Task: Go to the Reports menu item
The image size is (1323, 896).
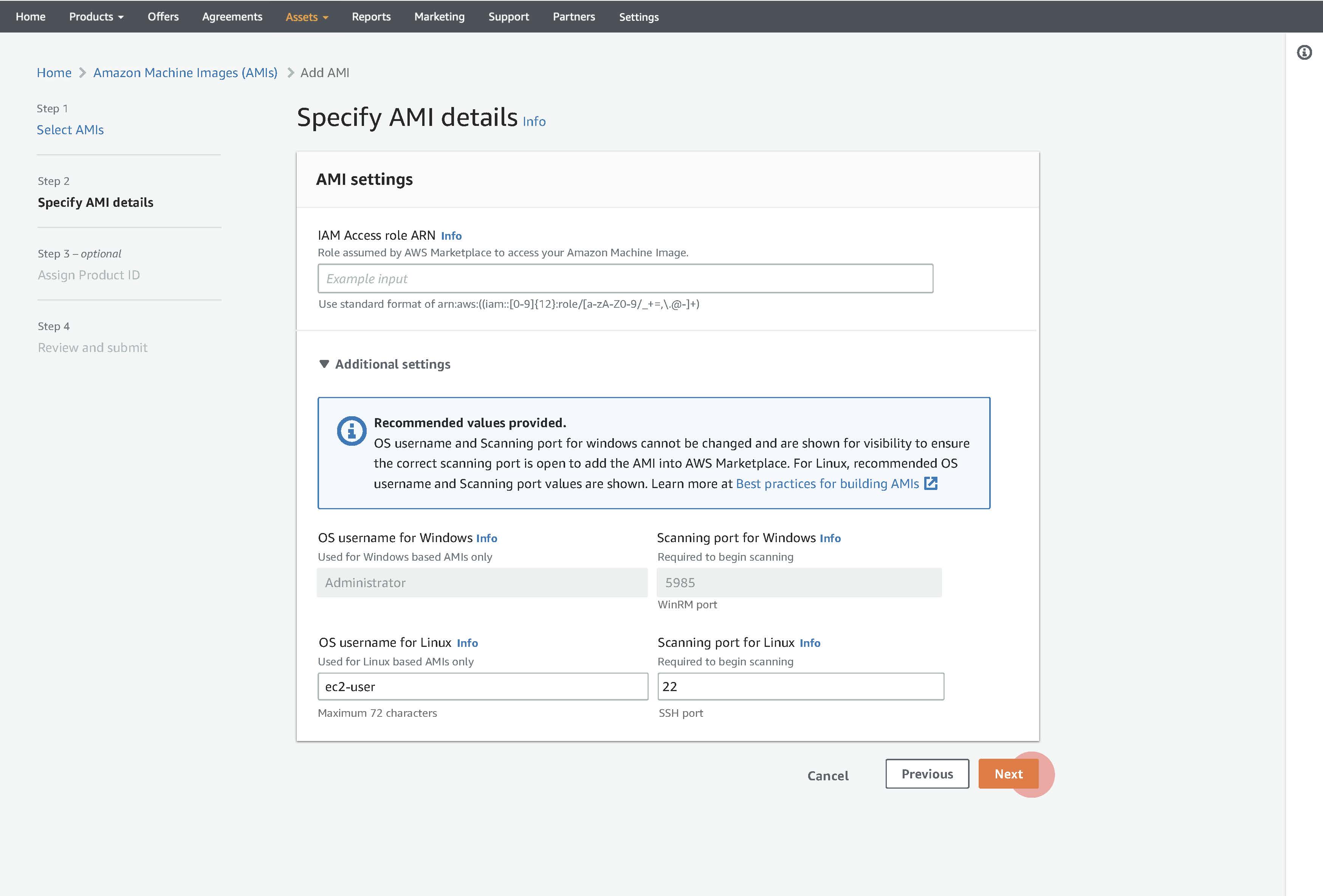Action: click(370, 17)
